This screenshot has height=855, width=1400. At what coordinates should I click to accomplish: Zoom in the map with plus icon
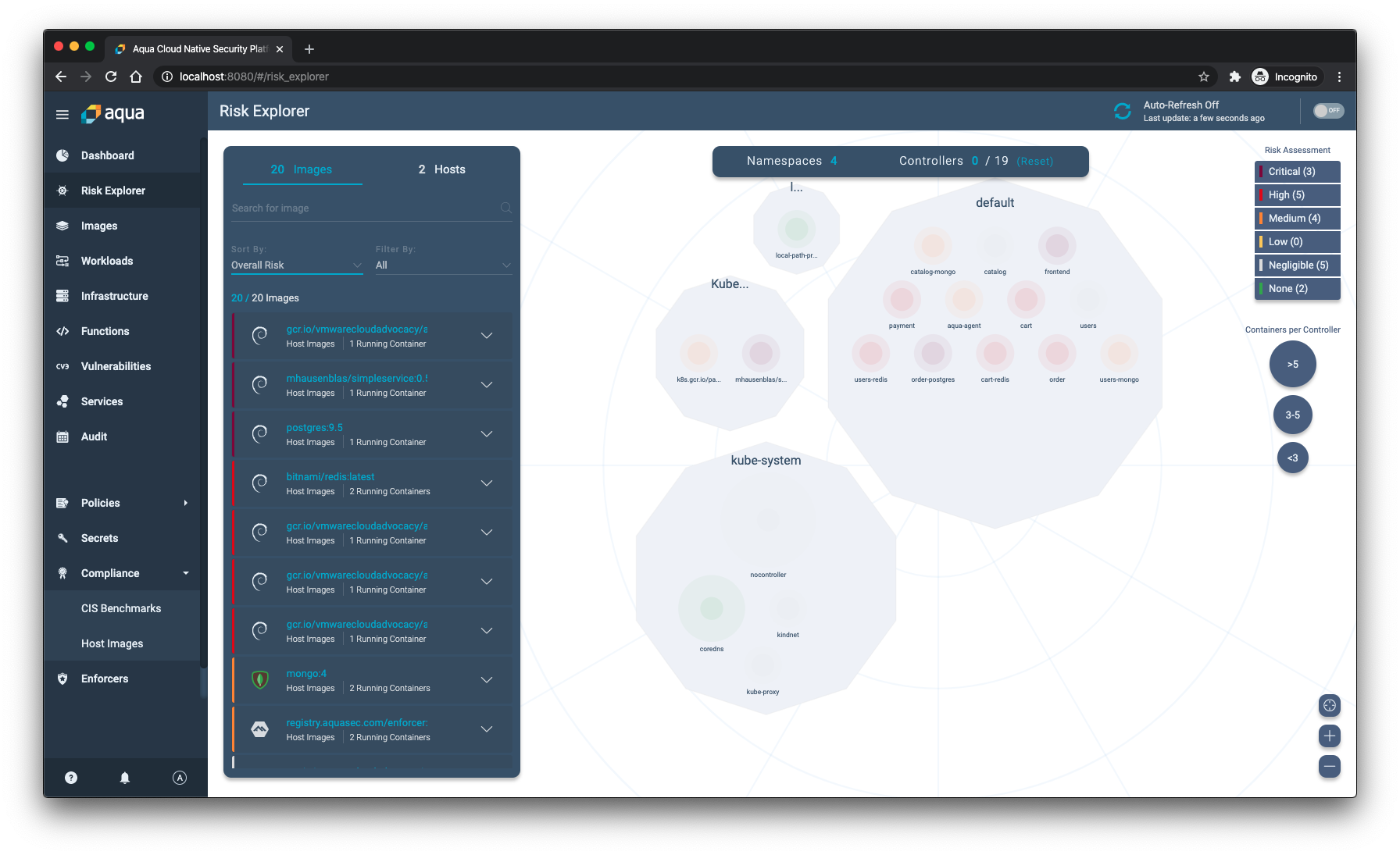click(x=1330, y=736)
